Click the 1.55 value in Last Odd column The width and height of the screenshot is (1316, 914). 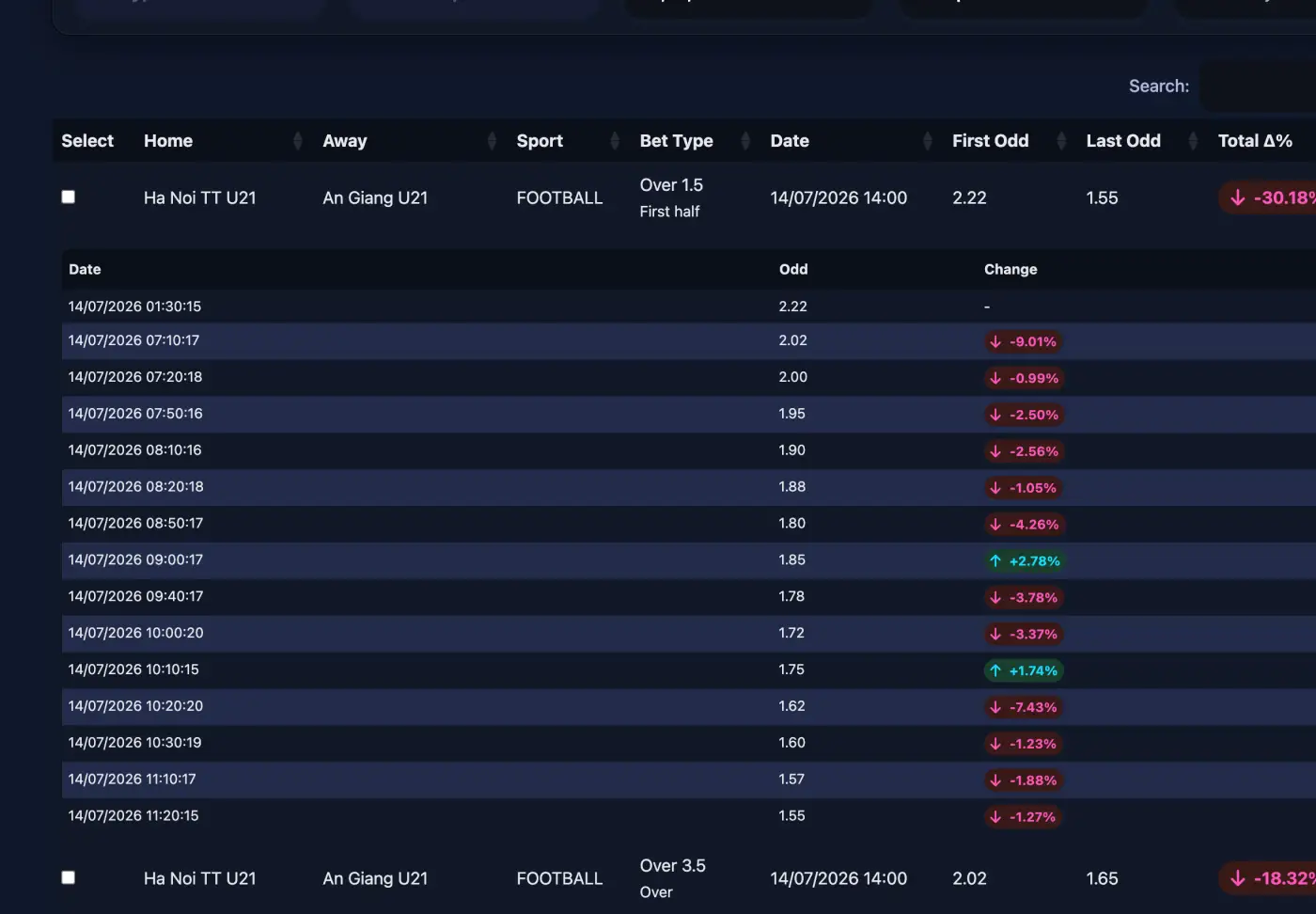[1102, 198]
